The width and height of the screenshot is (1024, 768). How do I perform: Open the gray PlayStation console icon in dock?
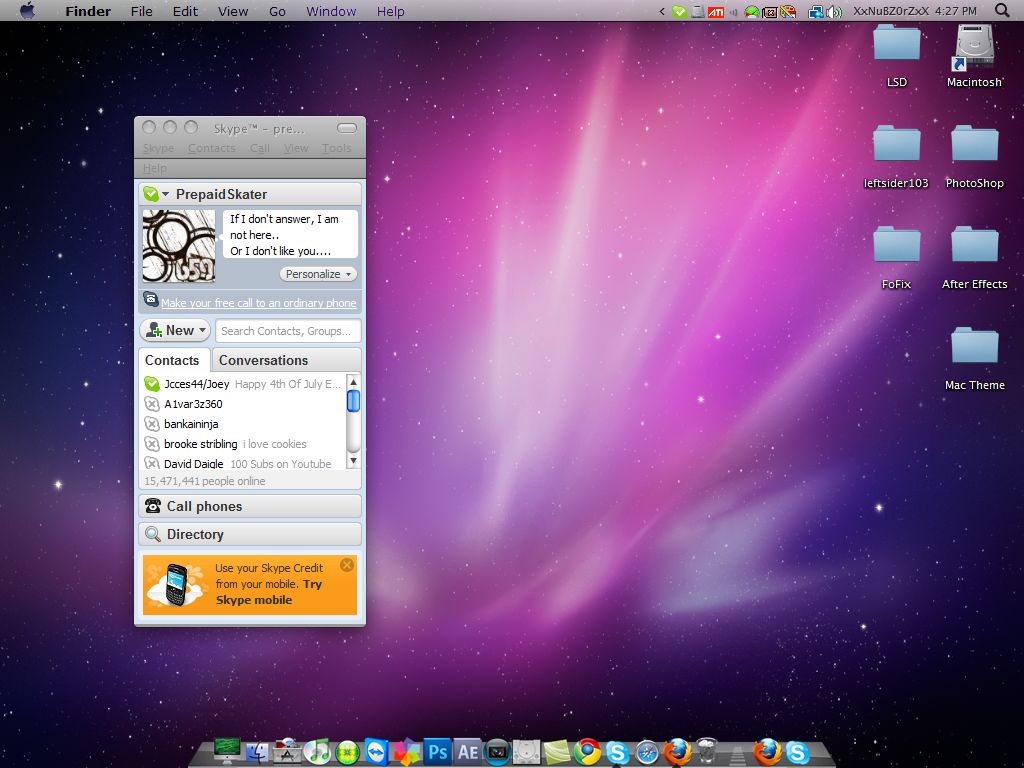(526, 752)
